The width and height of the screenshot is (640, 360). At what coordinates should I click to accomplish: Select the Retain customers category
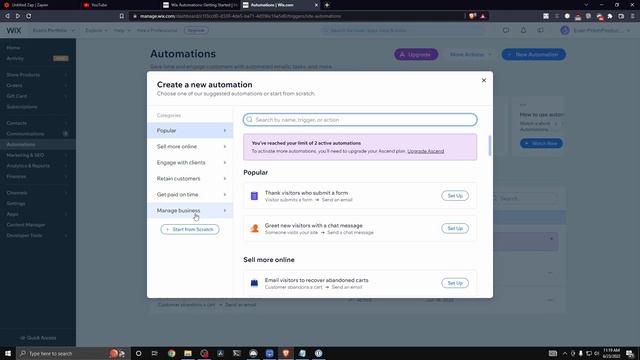(190, 178)
